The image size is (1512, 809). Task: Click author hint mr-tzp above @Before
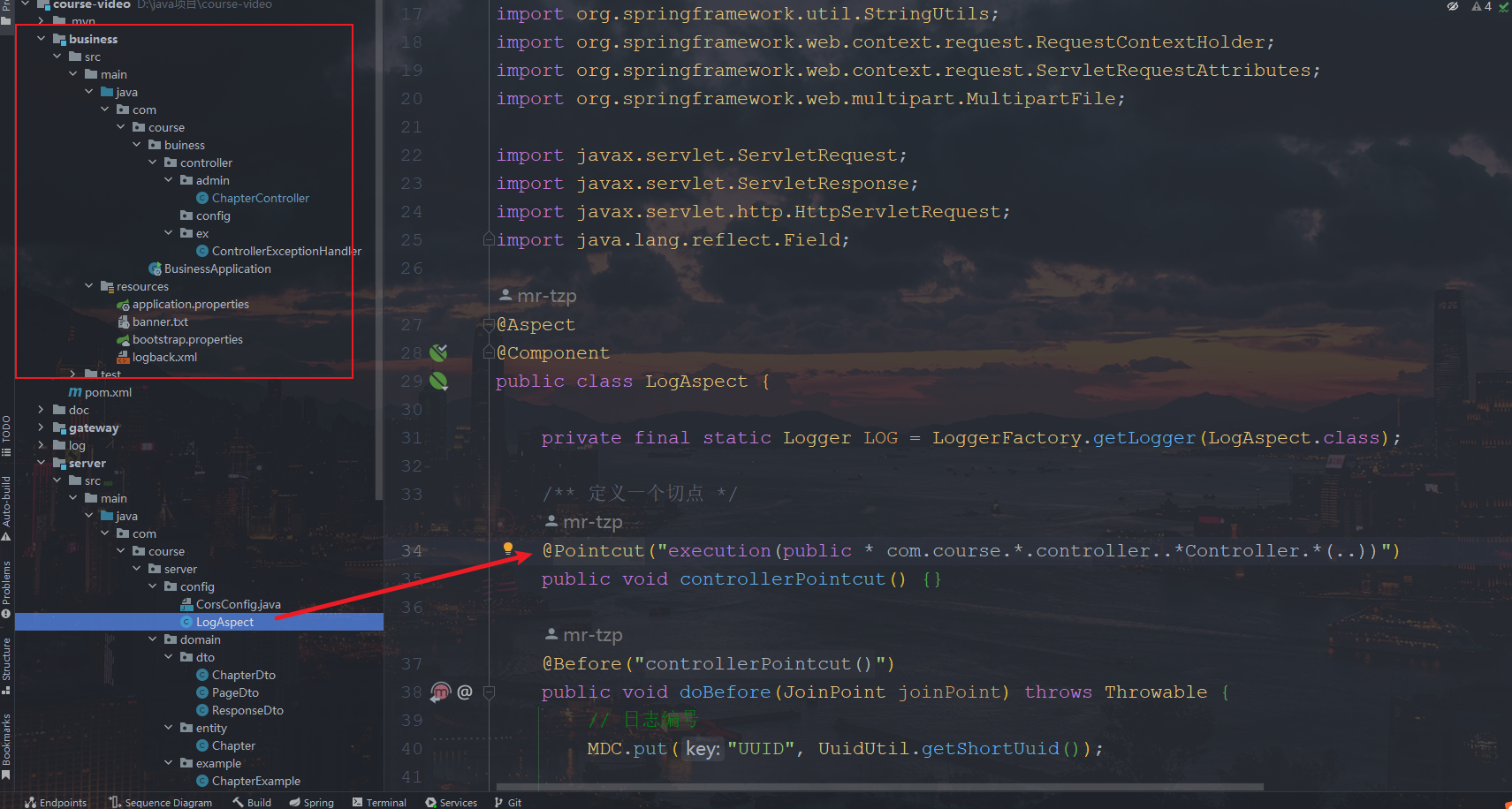tap(584, 635)
